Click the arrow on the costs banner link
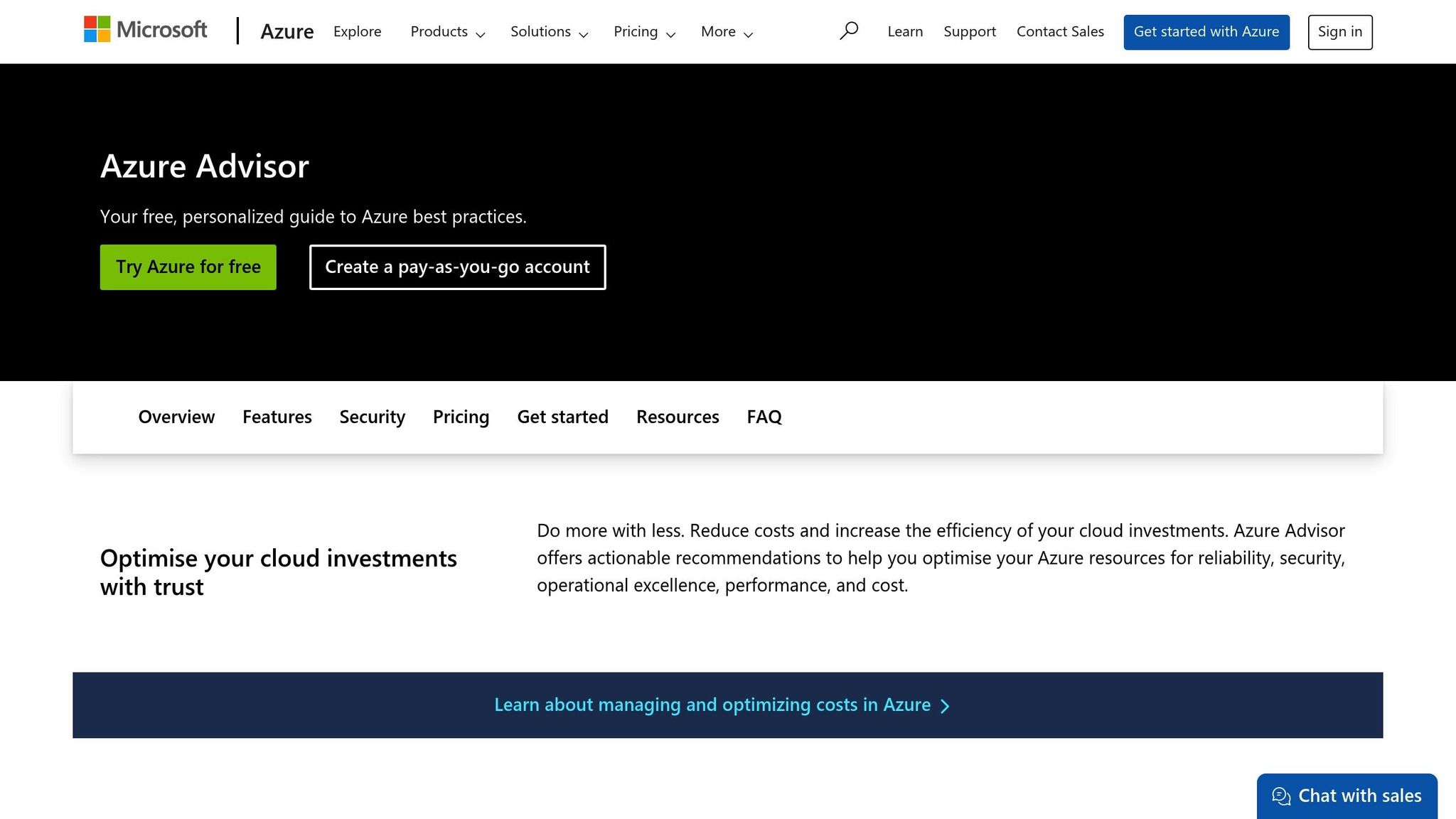This screenshot has width=1456, height=819. pos(946,705)
